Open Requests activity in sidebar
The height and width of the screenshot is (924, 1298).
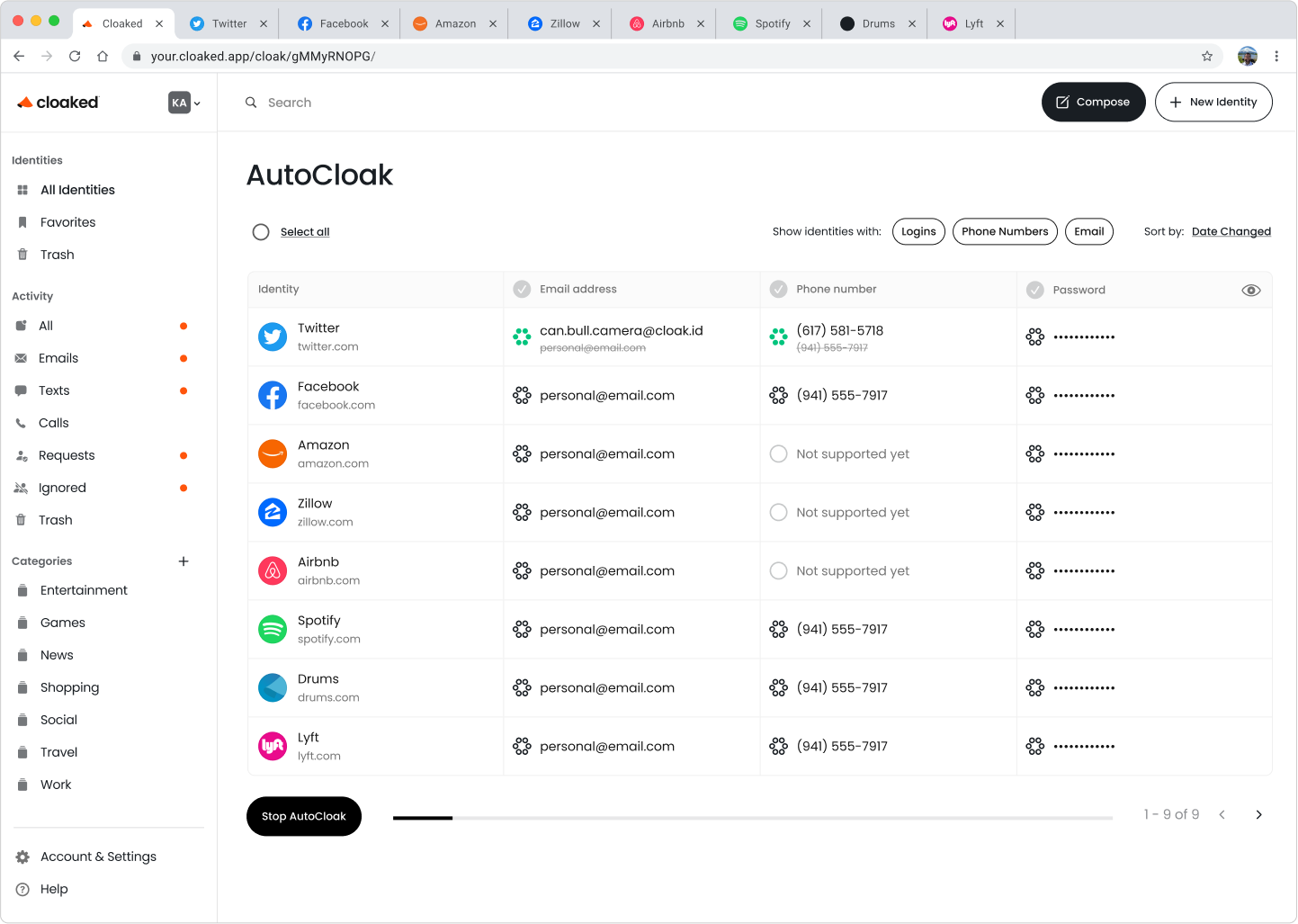(x=67, y=455)
